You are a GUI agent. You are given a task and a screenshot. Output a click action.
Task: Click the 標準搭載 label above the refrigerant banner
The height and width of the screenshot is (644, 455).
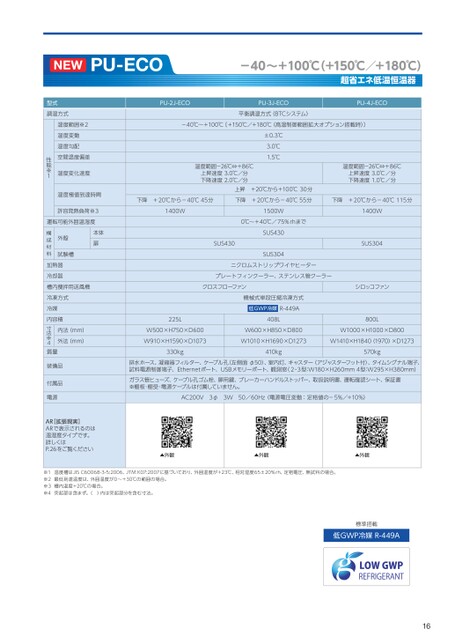point(366,524)
